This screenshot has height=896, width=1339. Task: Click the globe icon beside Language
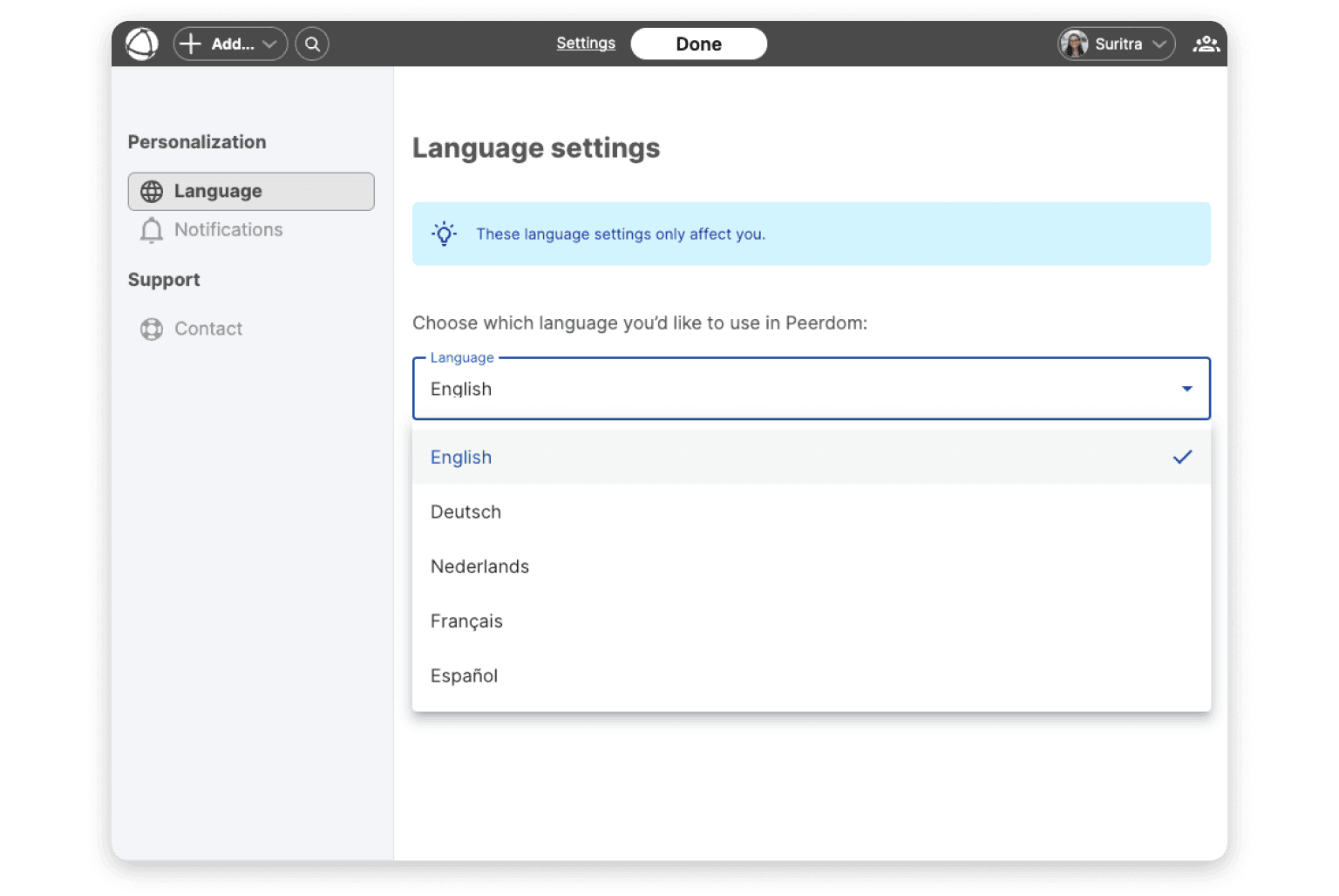coord(152,192)
